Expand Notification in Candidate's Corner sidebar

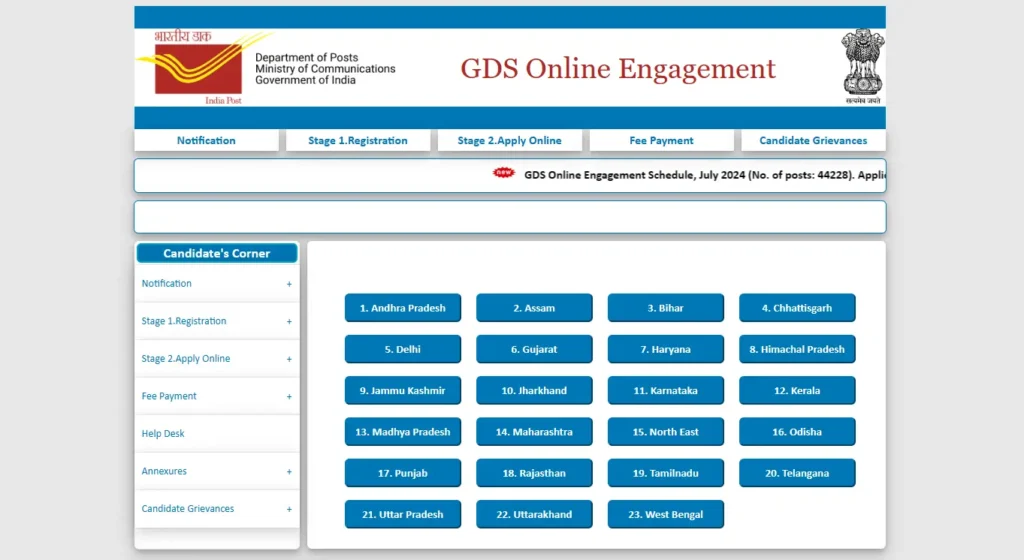289,284
